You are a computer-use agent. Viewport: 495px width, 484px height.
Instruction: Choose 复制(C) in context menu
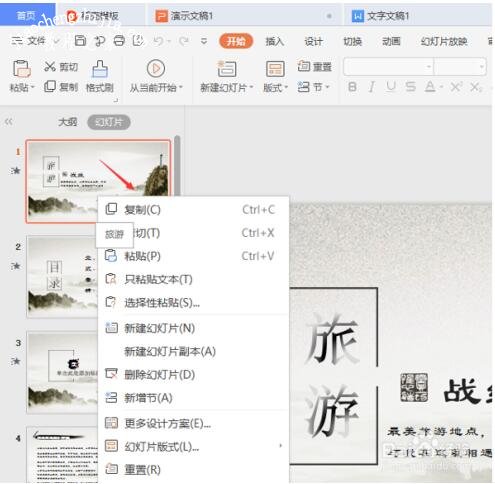pos(193,210)
